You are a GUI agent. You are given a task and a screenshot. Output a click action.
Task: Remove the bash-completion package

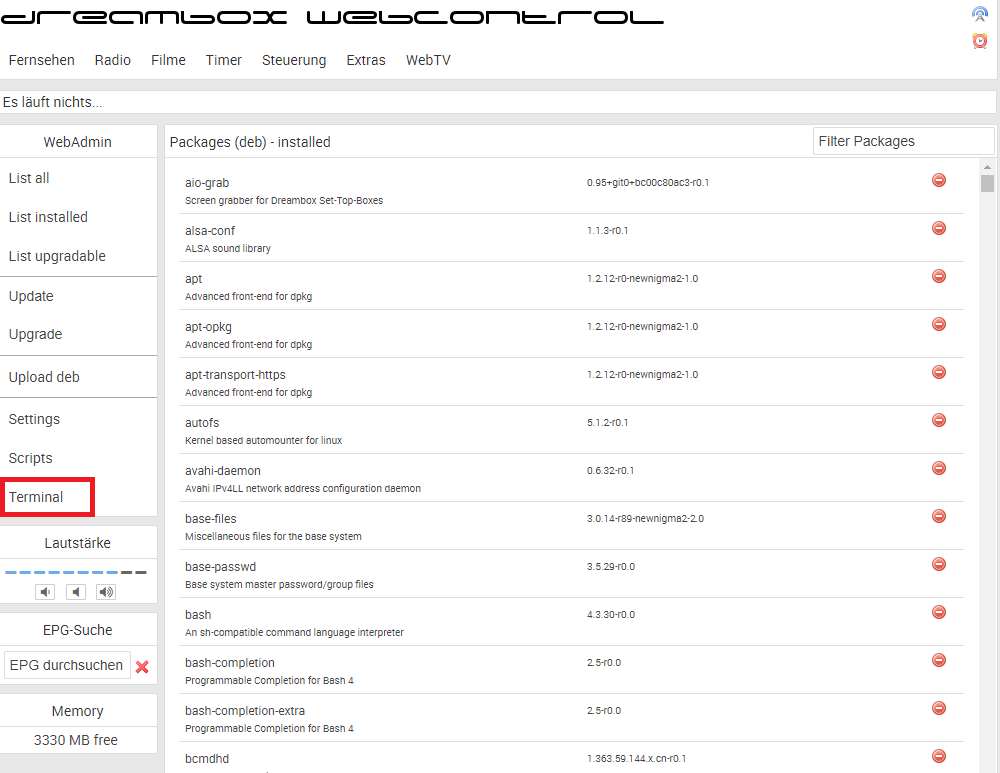(x=939, y=660)
